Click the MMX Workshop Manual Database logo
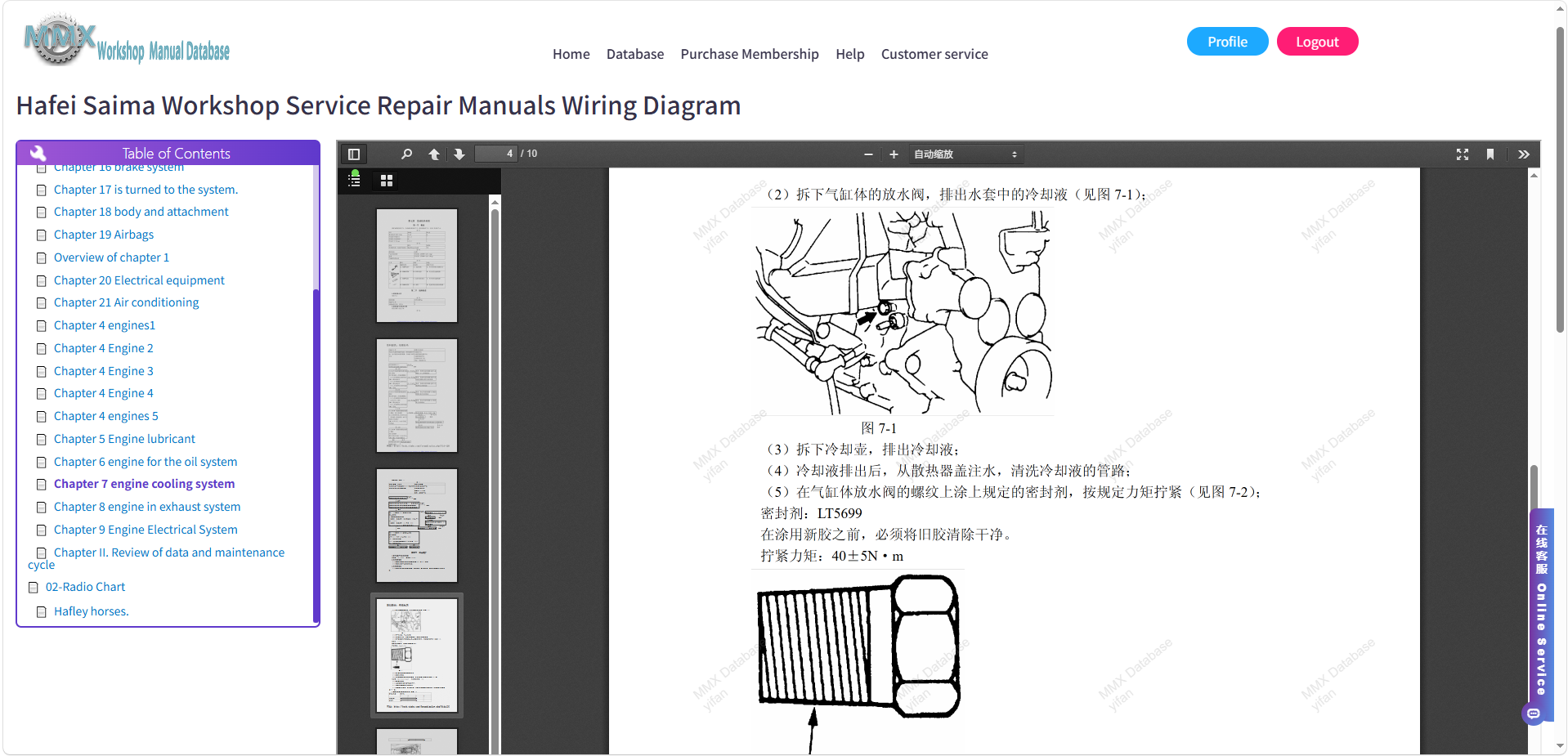Screen dimensions: 1568x756 (127, 40)
